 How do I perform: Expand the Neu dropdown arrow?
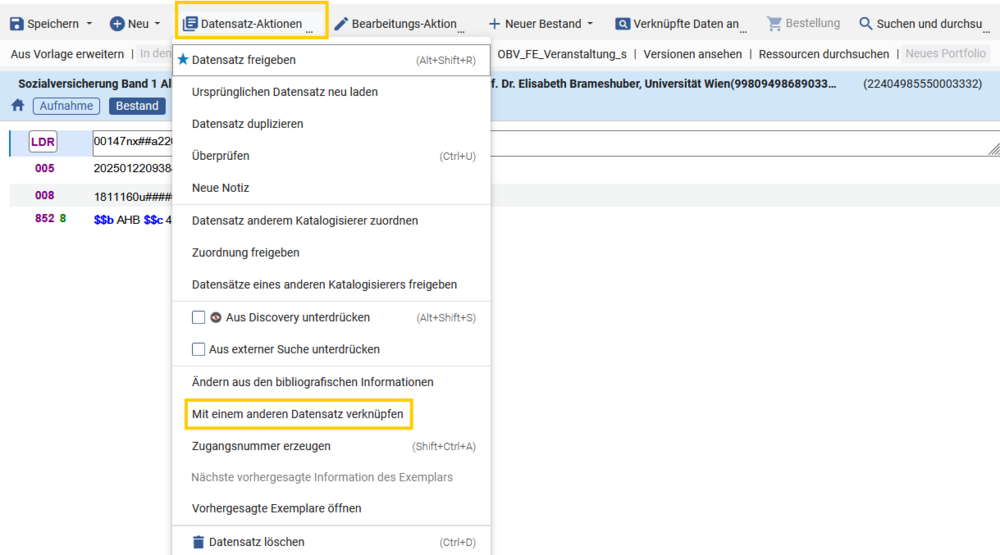point(158,24)
